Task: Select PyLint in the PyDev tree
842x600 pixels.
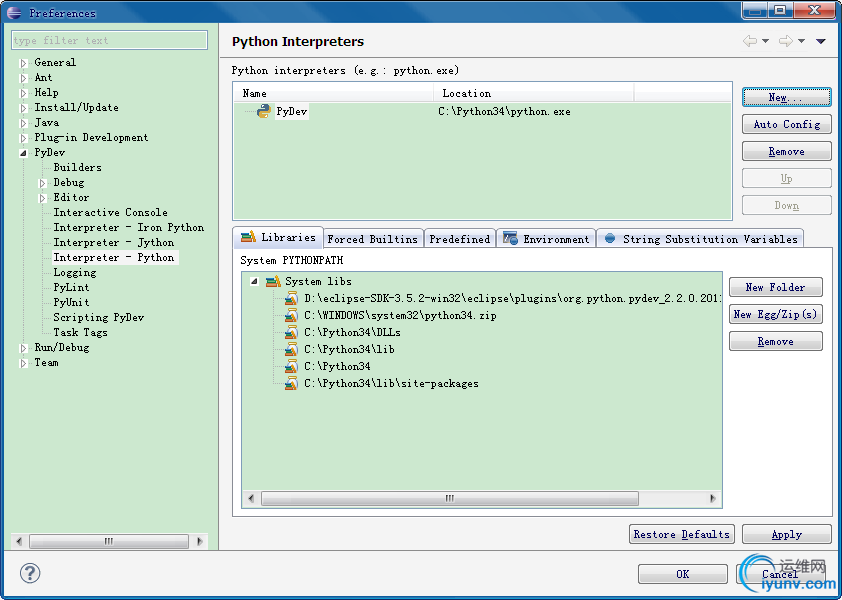Action: [71, 287]
